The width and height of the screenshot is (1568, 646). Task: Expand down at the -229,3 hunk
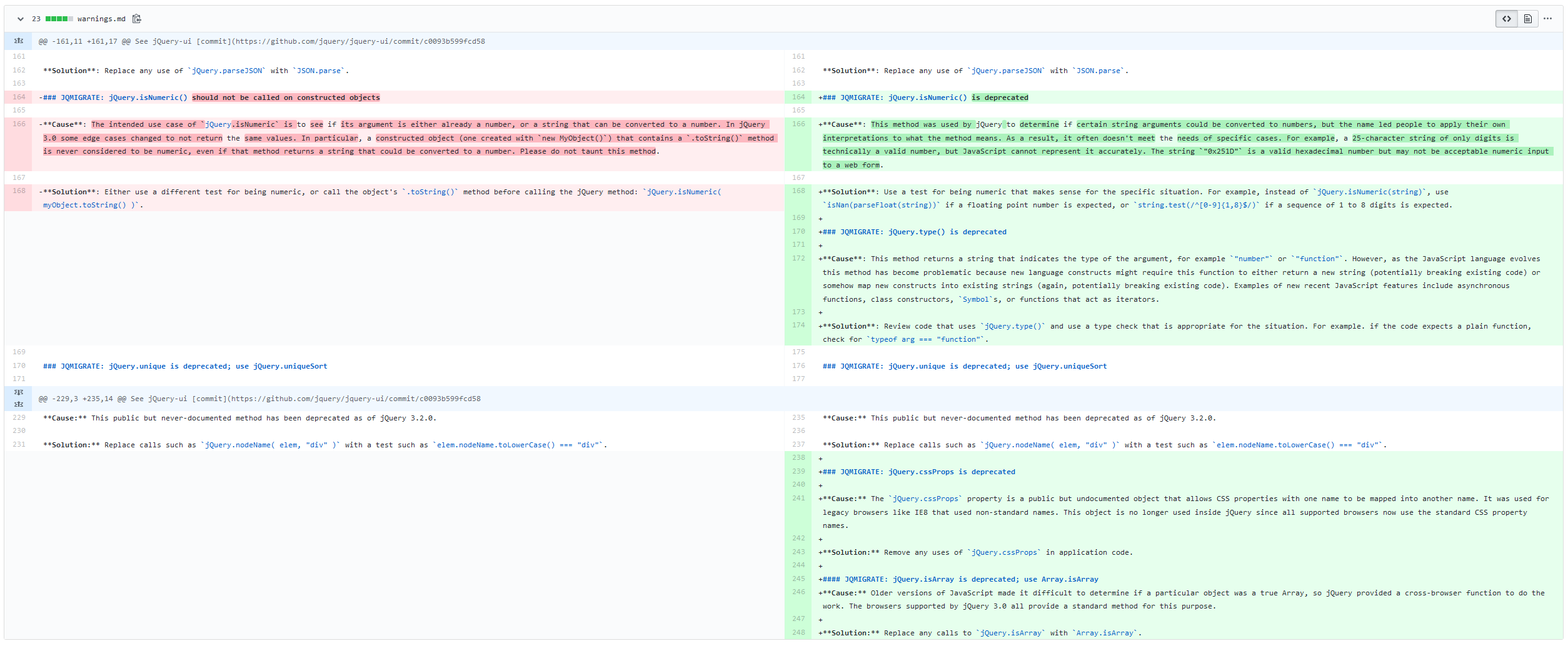point(19,392)
